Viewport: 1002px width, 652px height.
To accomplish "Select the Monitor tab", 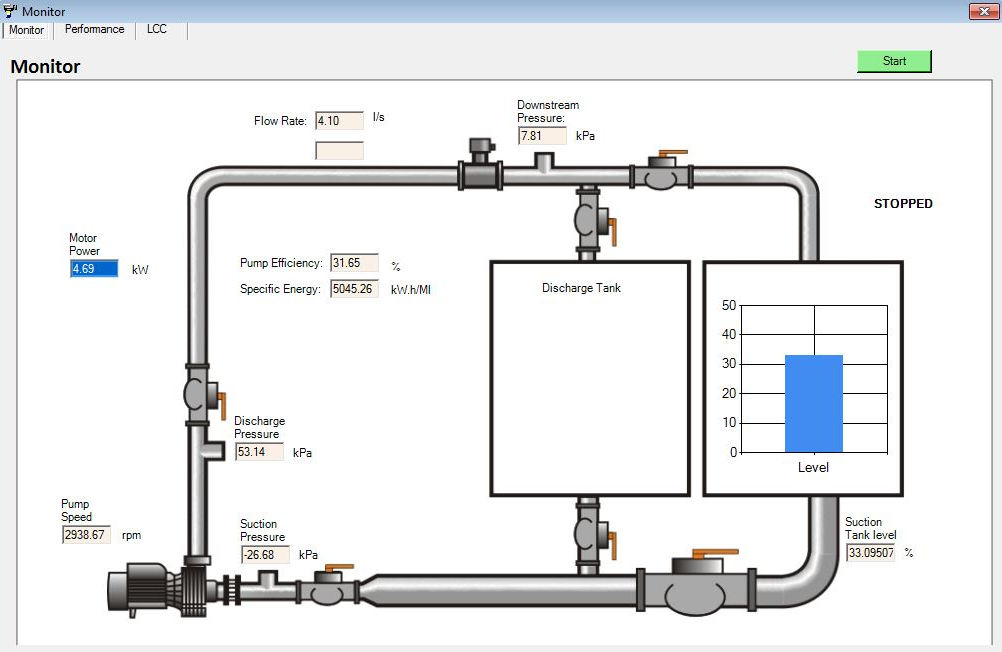I will pyautogui.click(x=27, y=30).
